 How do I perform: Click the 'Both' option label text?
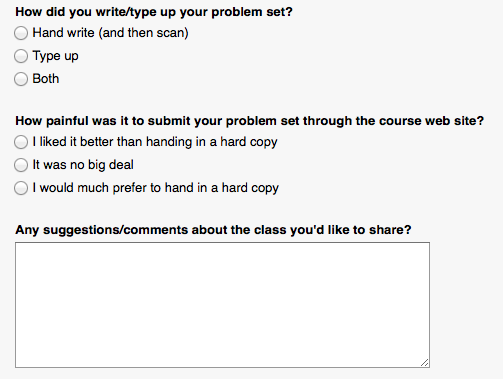[x=46, y=79]
